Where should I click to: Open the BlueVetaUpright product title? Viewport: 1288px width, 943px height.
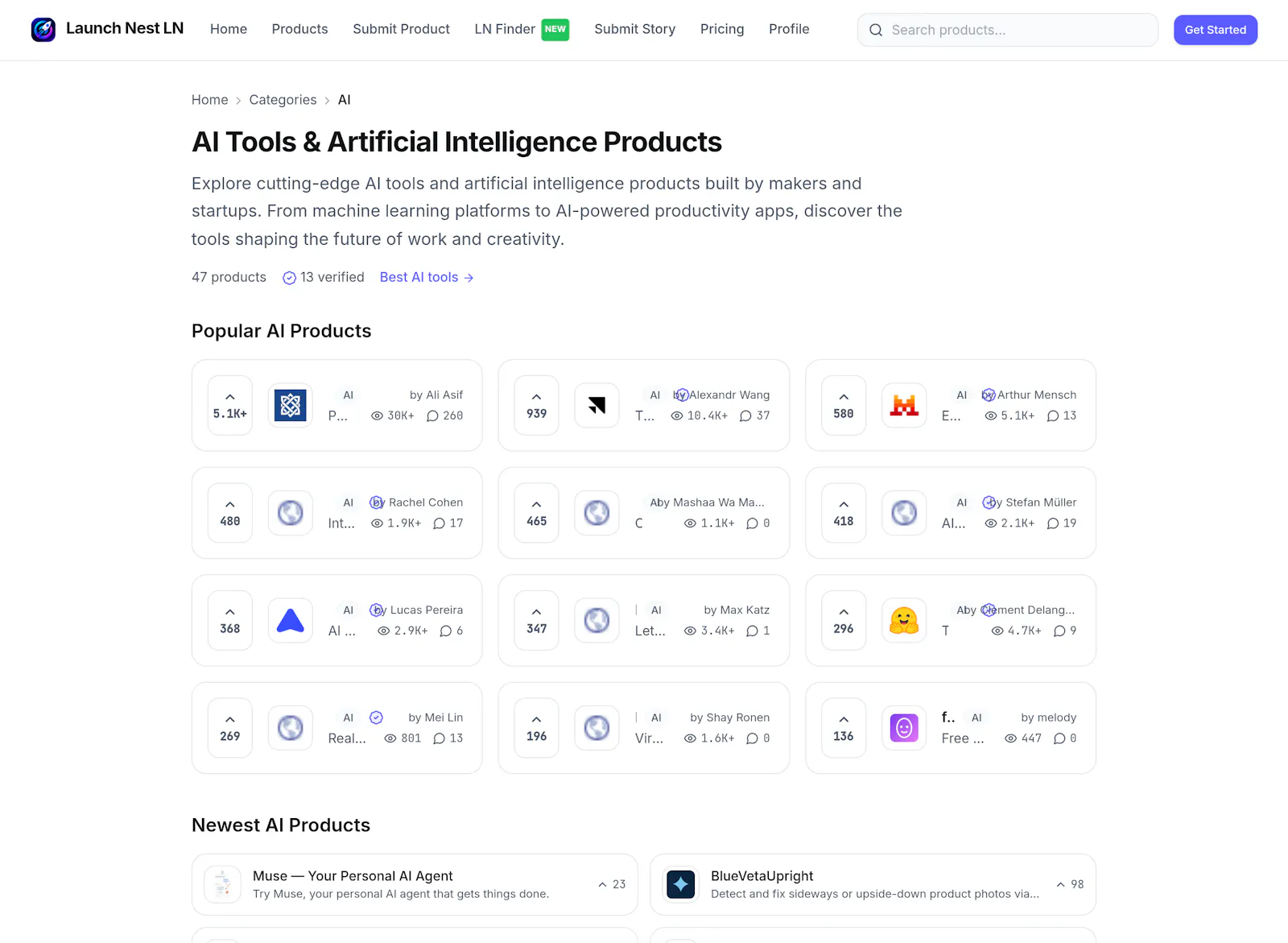point(762,876)
